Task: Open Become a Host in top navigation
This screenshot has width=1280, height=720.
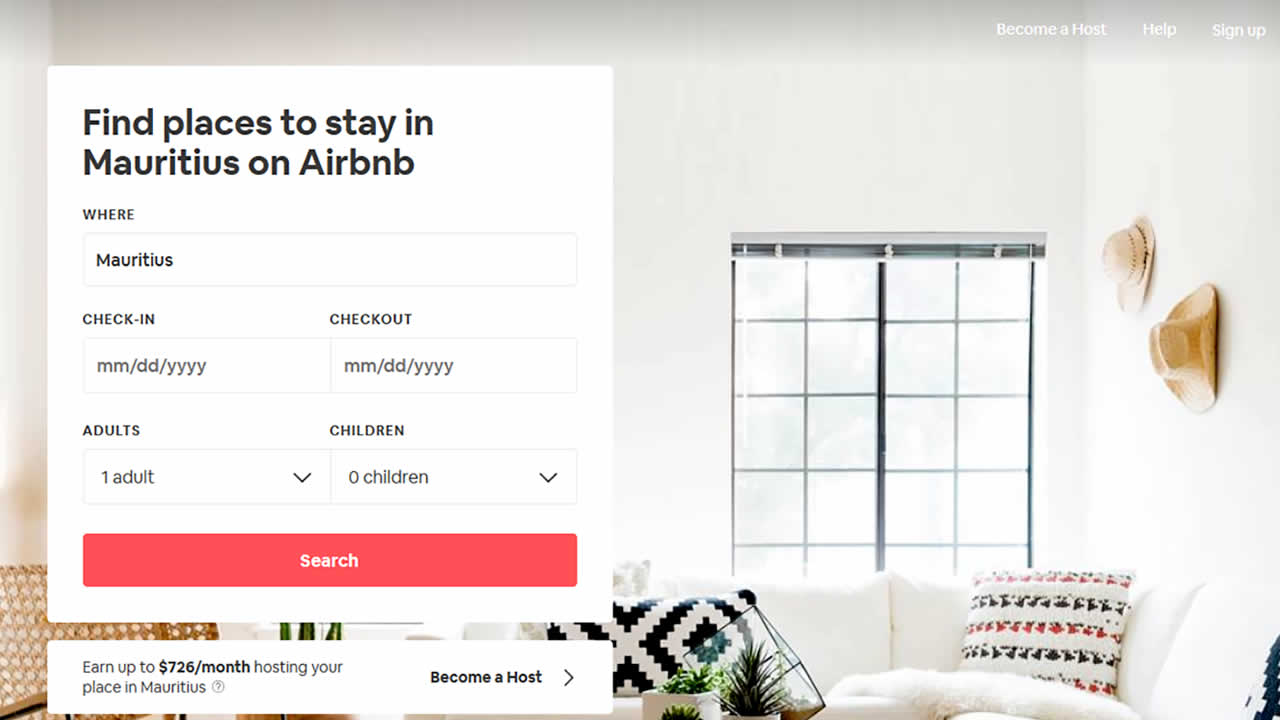Action: click(1051, 29)
